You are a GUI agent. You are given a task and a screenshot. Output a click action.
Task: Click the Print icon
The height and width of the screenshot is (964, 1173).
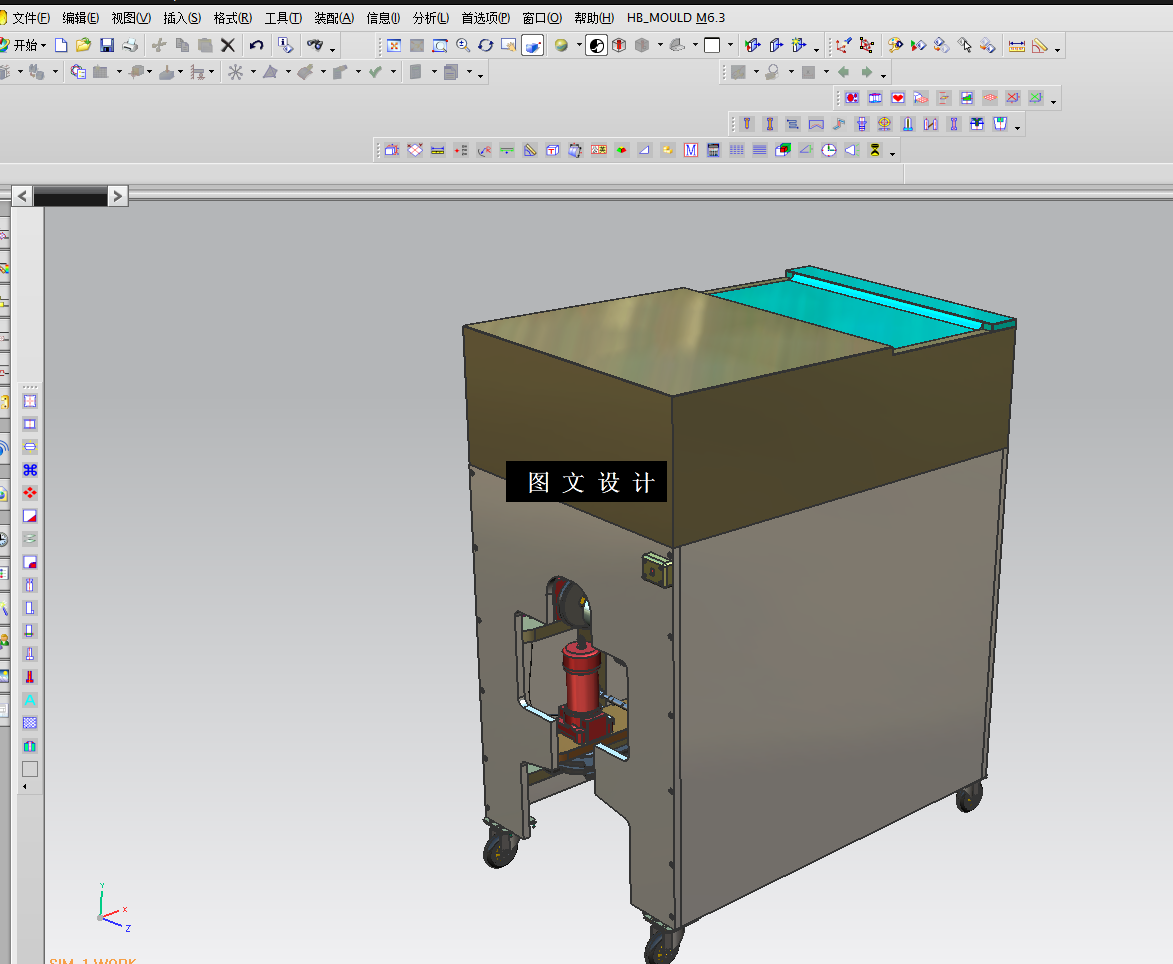tap(130, 46)
